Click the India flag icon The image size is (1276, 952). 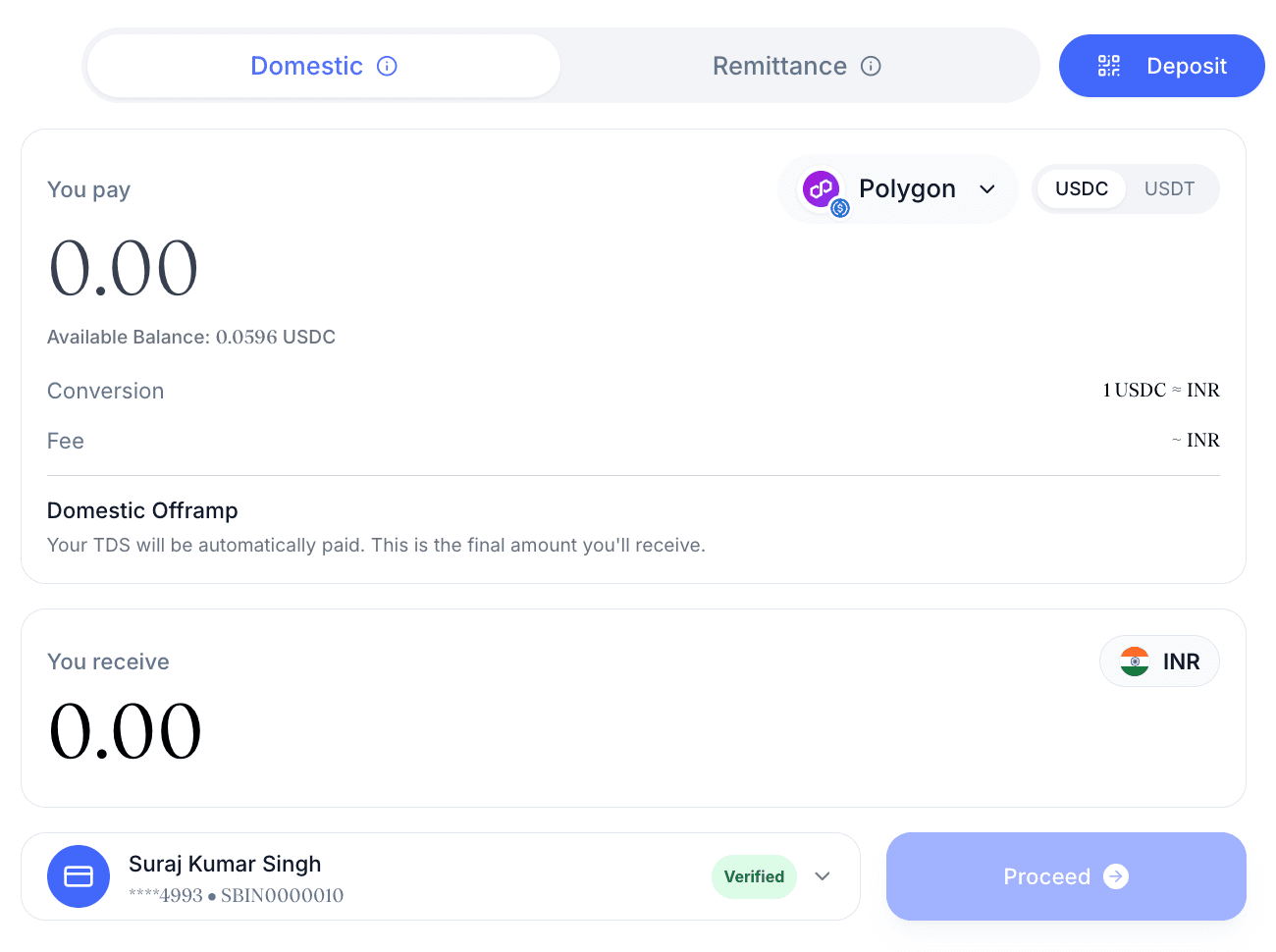(1135, 661)
